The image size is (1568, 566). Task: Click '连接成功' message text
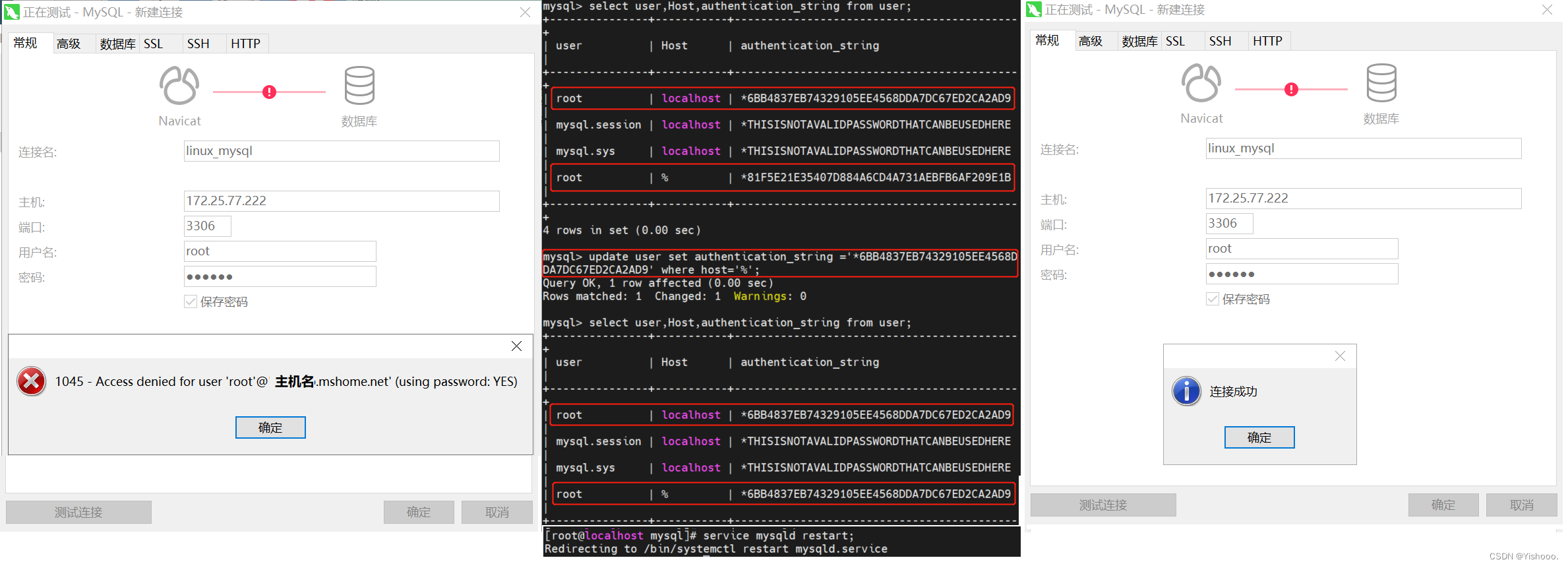pyautogui.click(x=1234, y=391)
